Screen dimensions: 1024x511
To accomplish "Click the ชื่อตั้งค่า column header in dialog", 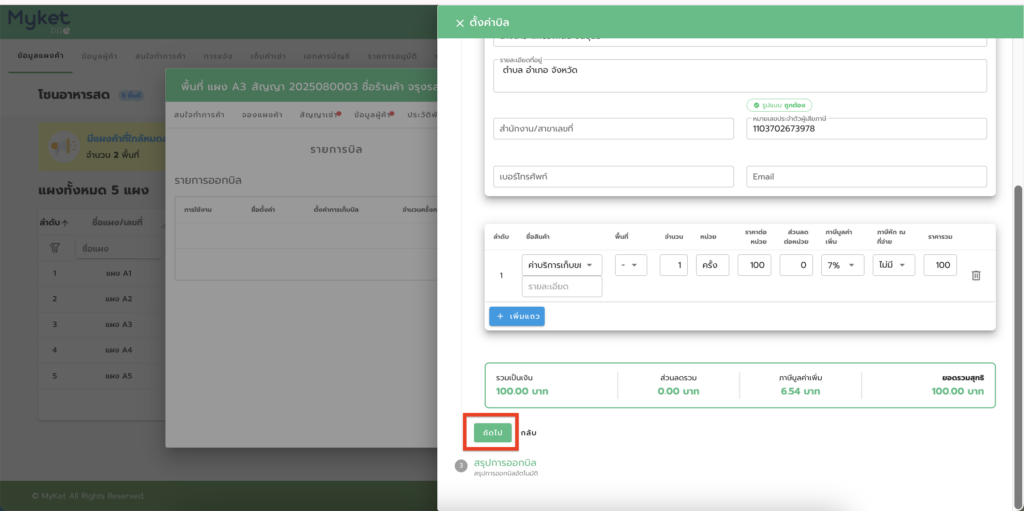I will point(263,210).
